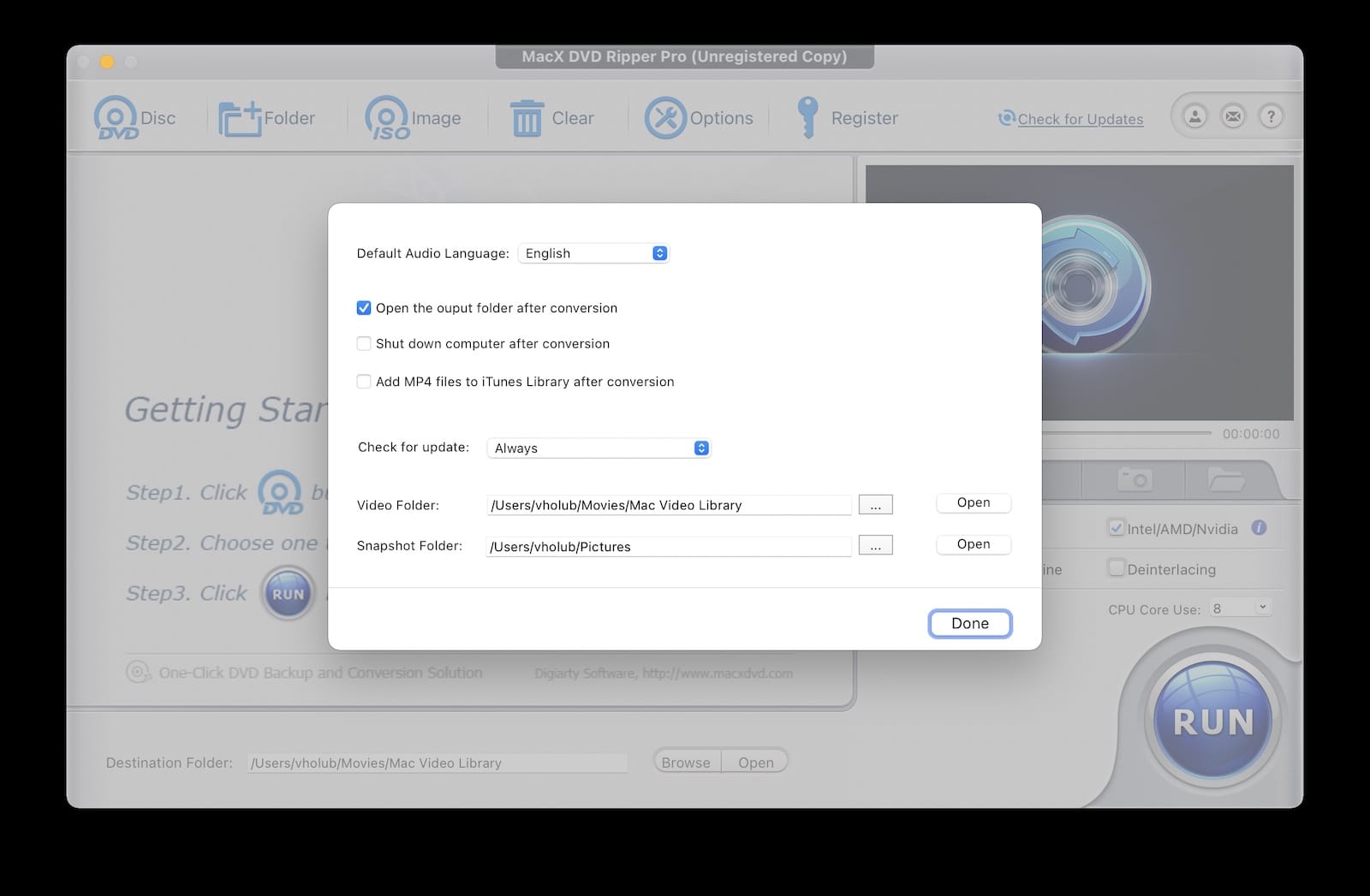Open the Snapshot Folder location
1370x896 pixels.
click(974, 544)
